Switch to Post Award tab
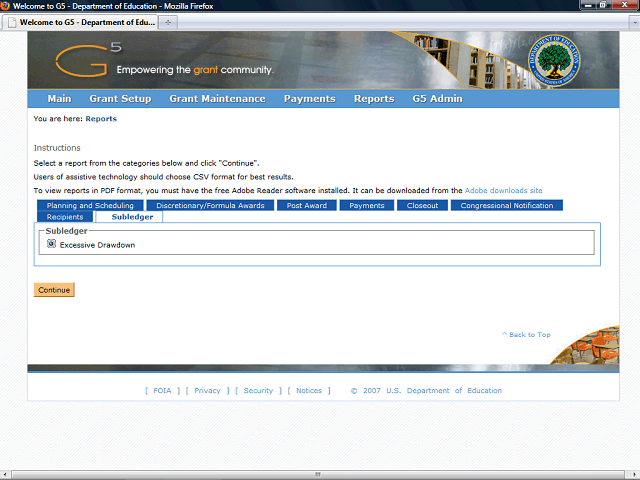 (307, 205)
